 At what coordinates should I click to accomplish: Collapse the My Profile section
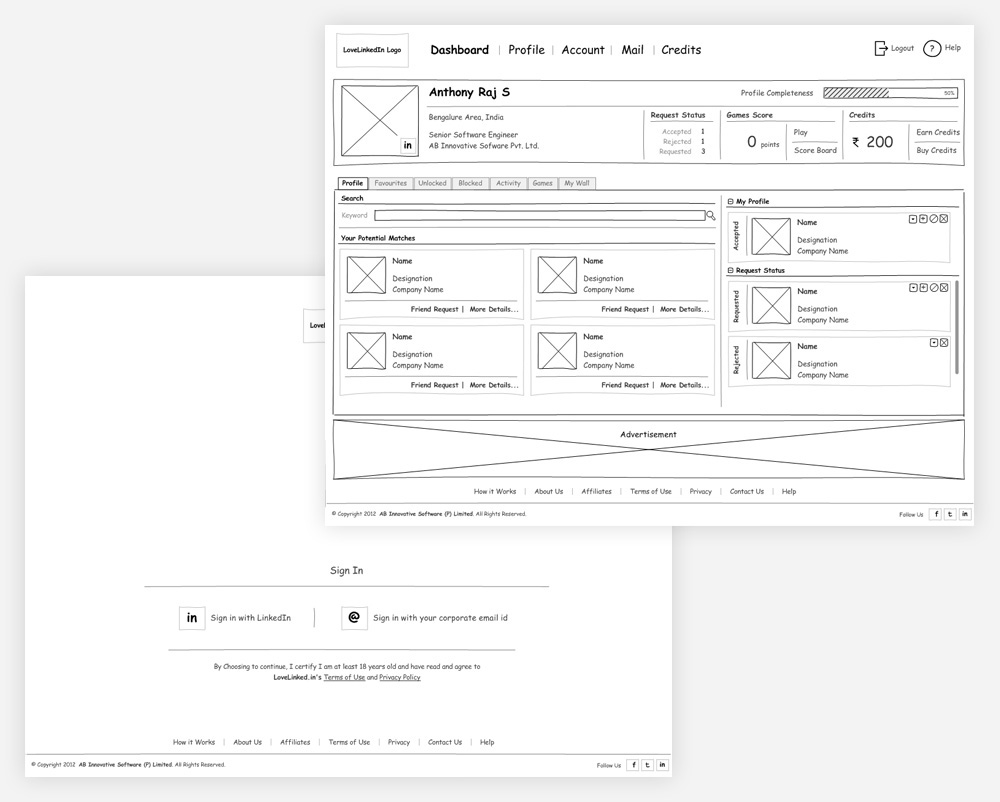(x=730, y=201)
